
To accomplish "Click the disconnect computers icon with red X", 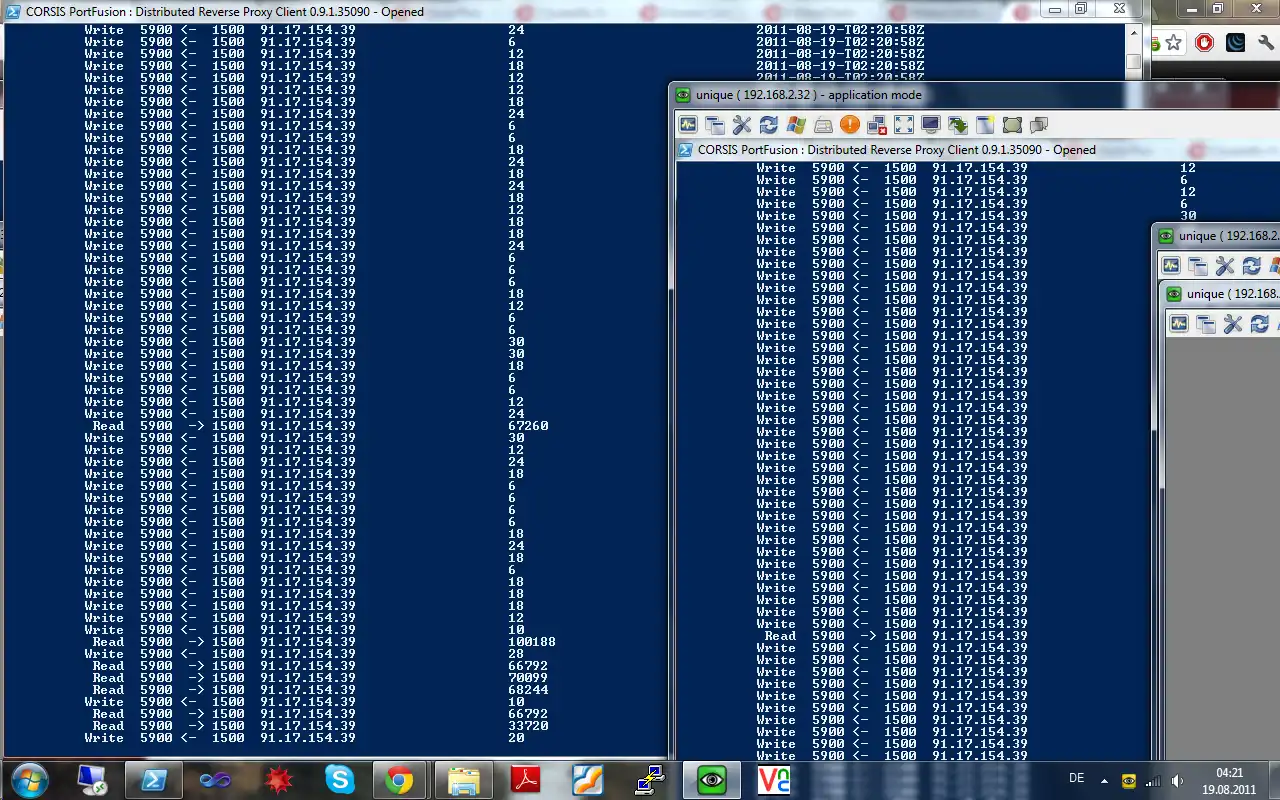I will pos(877,125).
